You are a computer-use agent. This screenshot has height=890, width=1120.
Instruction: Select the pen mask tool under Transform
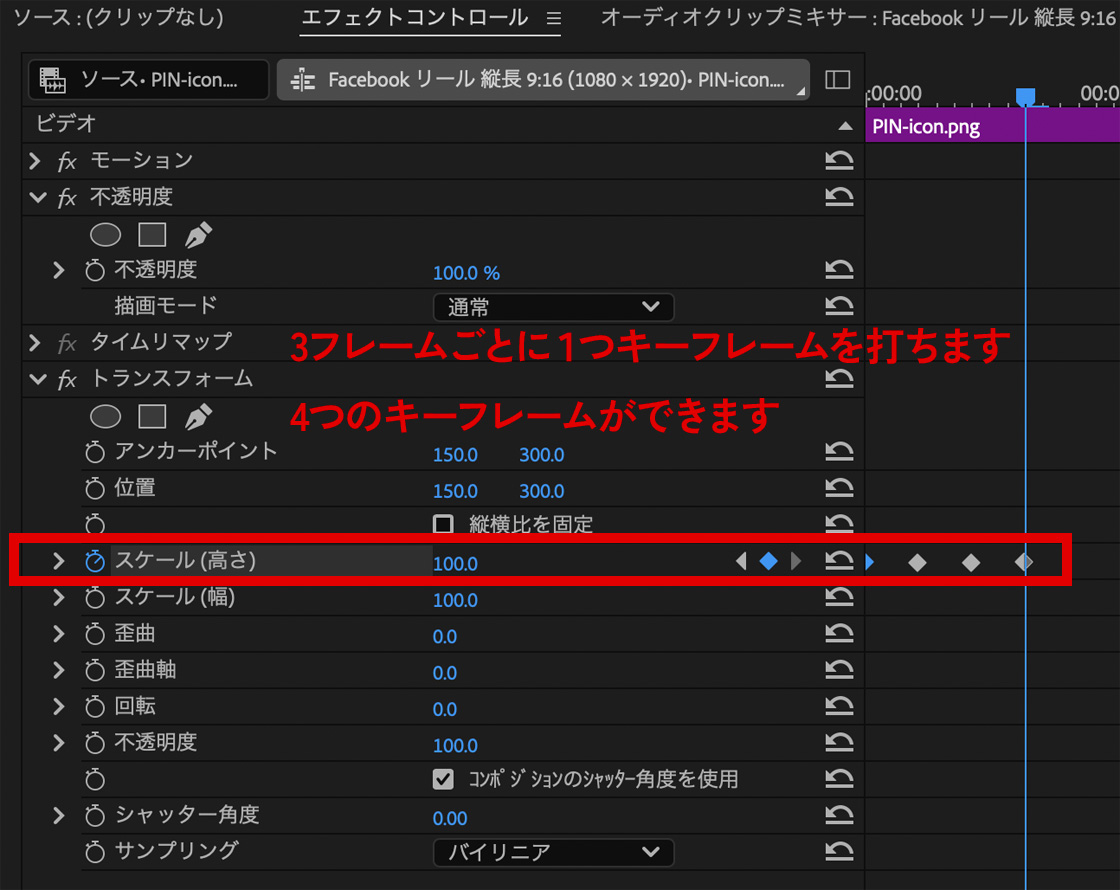(199, 416)
